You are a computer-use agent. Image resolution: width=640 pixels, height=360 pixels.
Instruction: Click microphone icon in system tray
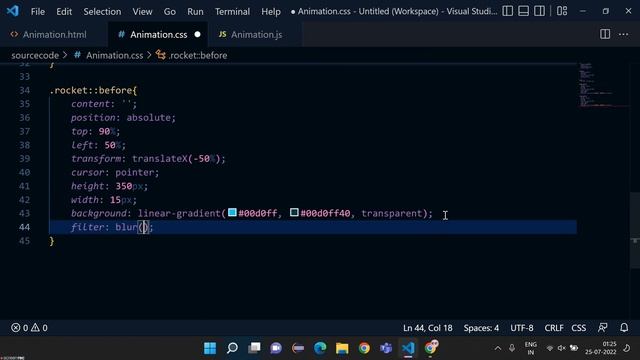pos(512,348)
